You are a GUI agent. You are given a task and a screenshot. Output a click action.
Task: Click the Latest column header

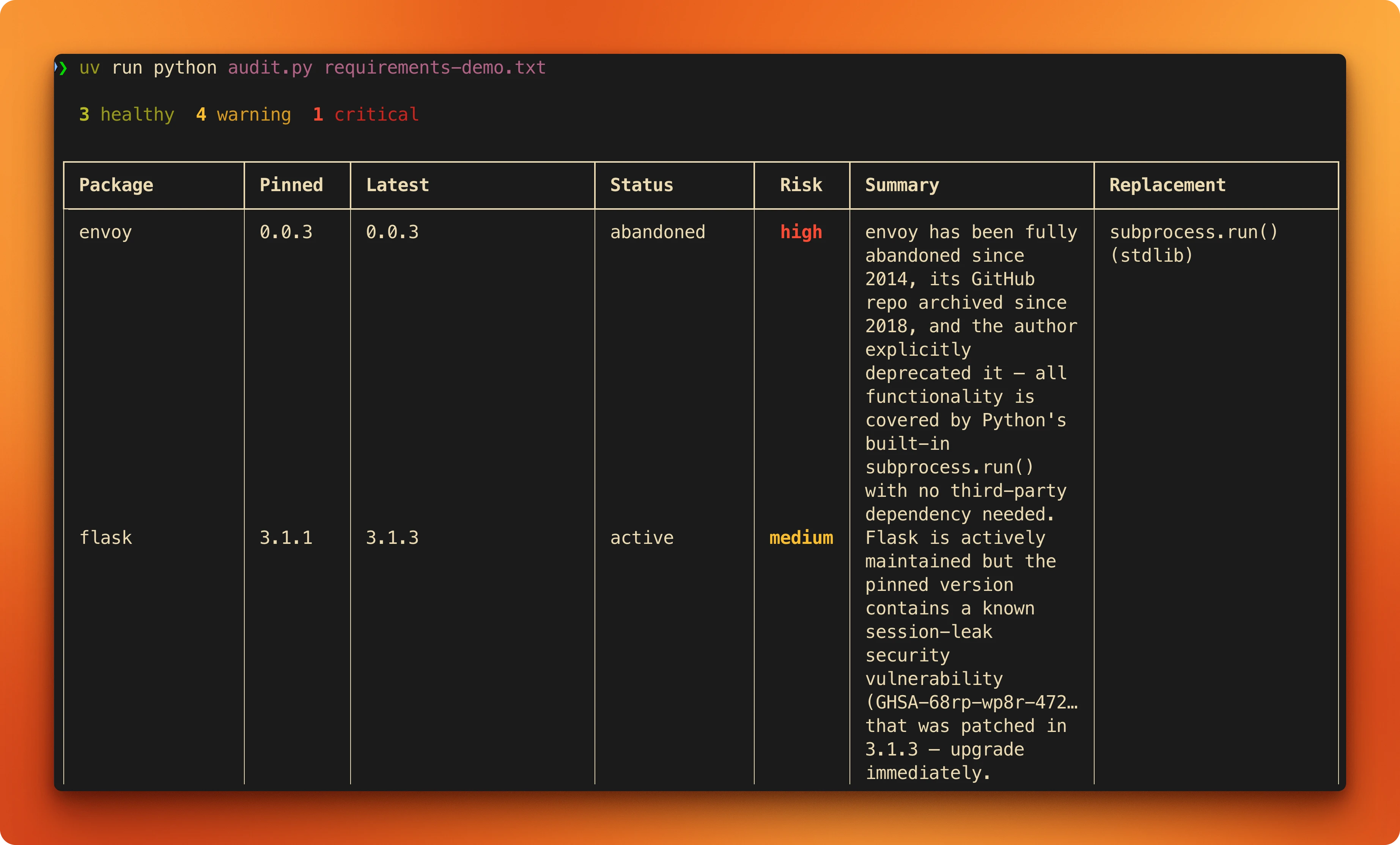tap(397, 185)
